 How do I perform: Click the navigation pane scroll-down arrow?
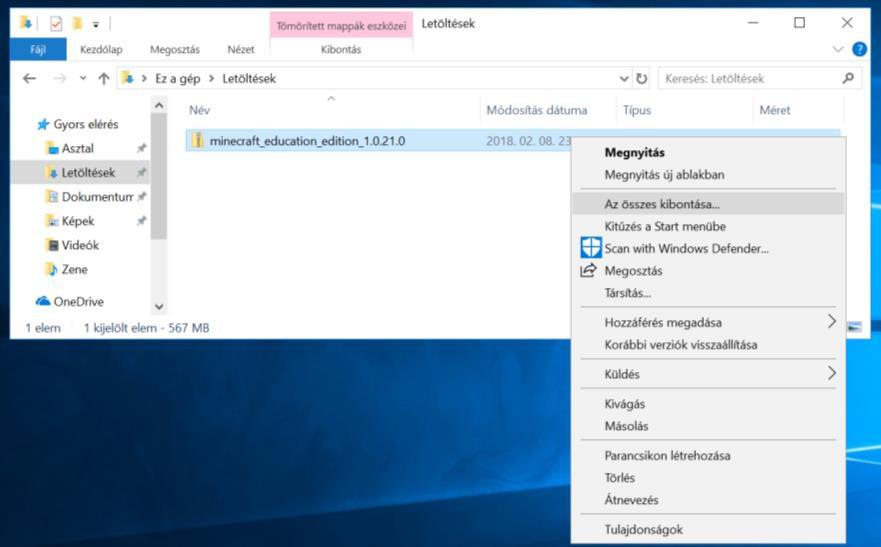click(159, 307)
